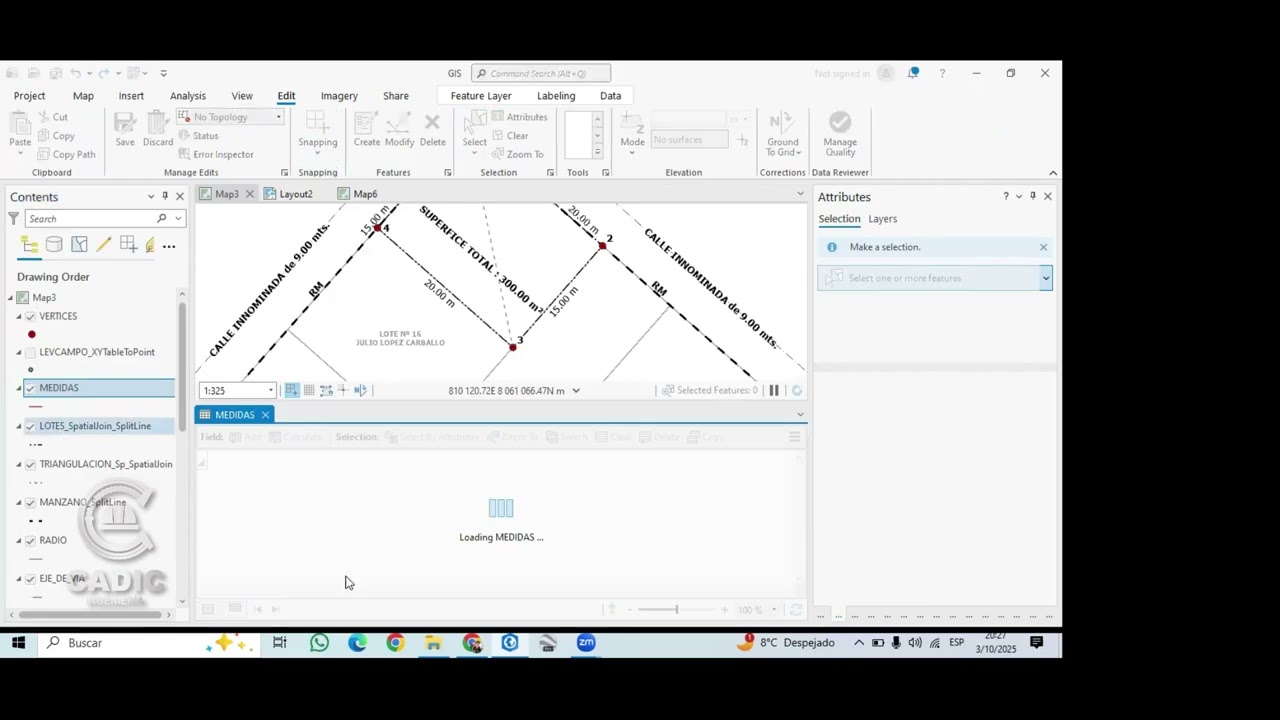Toggle LOTES_SpatialJoin_SplitLine layer visibility
1280x720 pixels.
(x=30, y=426)
